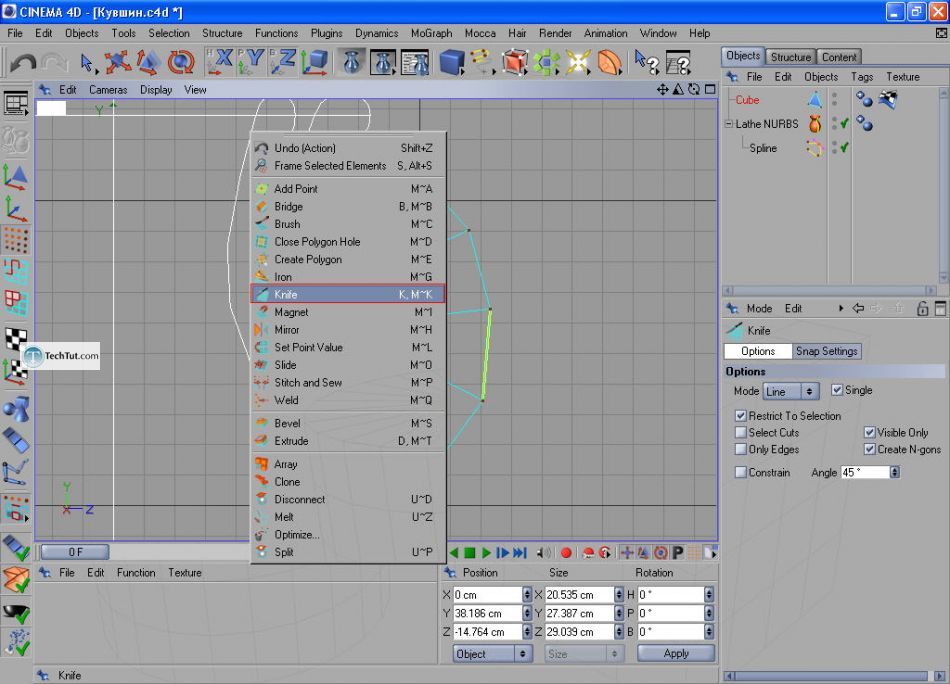The height and width of the screenshot is (684, 950).
Task: Select the Rotate tool icon
Action: point(181,62)
